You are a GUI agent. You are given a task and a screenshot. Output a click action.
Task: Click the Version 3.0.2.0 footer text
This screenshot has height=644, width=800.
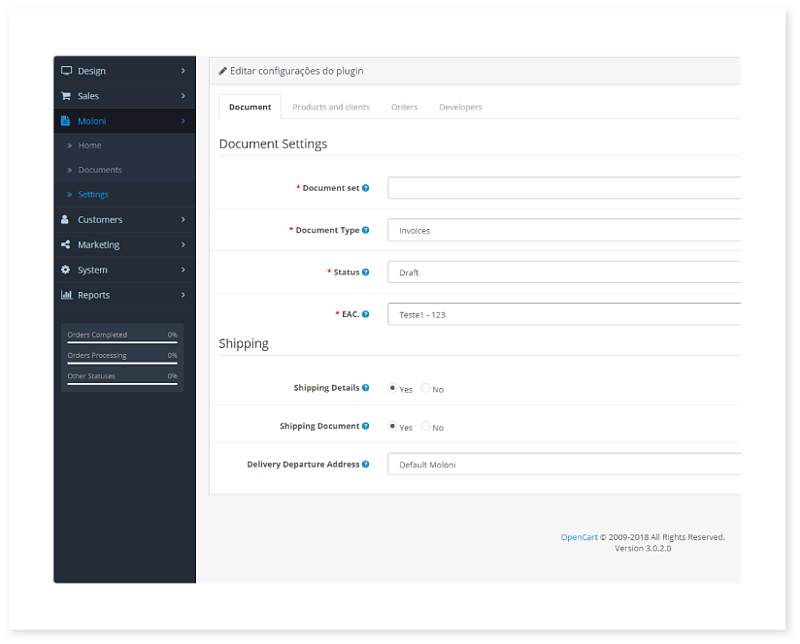pyautogui.click(x=643, y=548)
